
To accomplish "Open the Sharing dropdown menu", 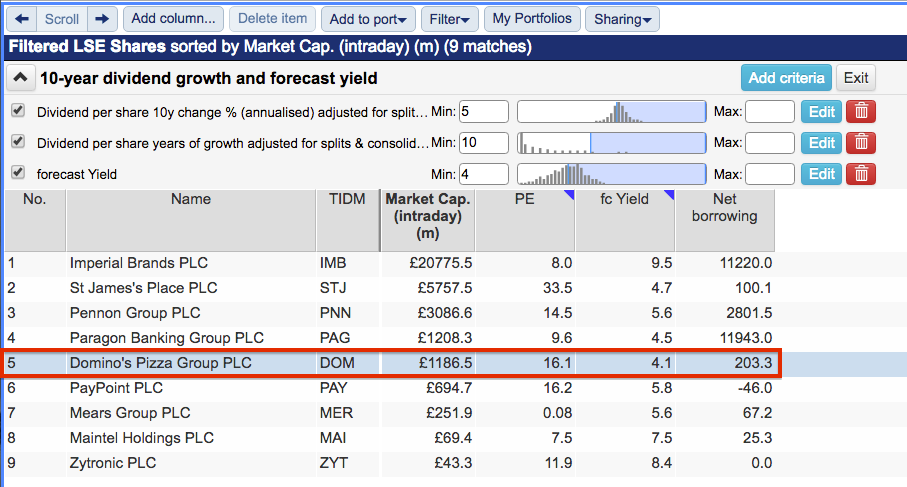I will pyautogui.click(x=622, y=19).
